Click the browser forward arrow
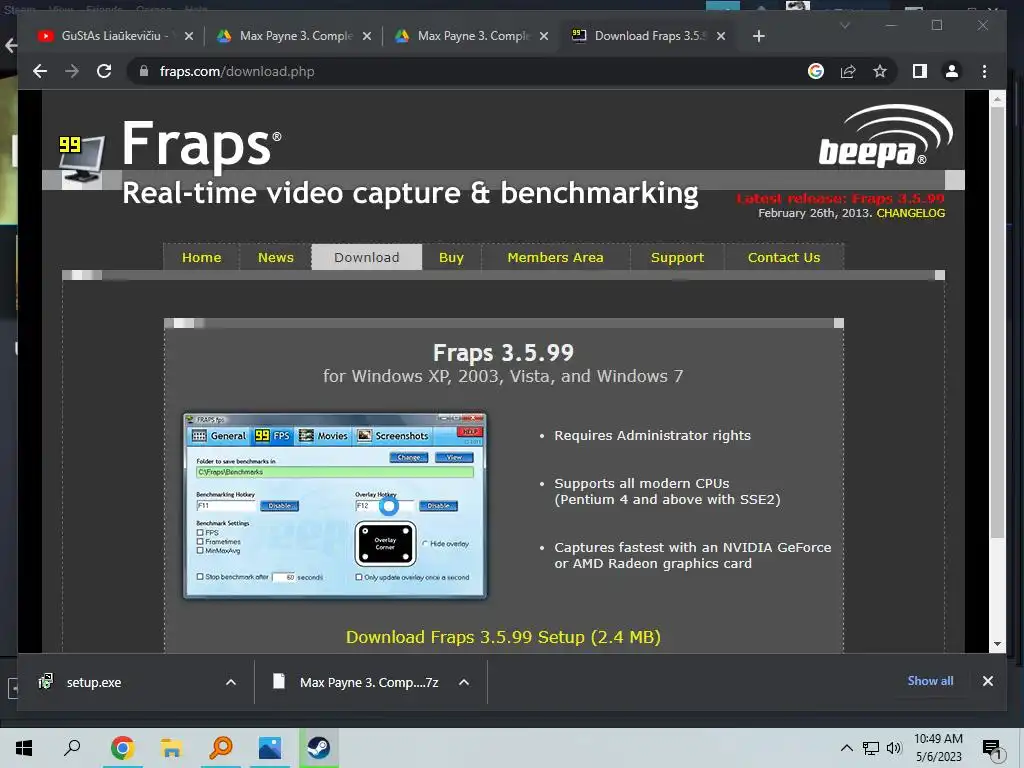The height and width of the screenshot is (768, 1024). click(x=72, y=71)
